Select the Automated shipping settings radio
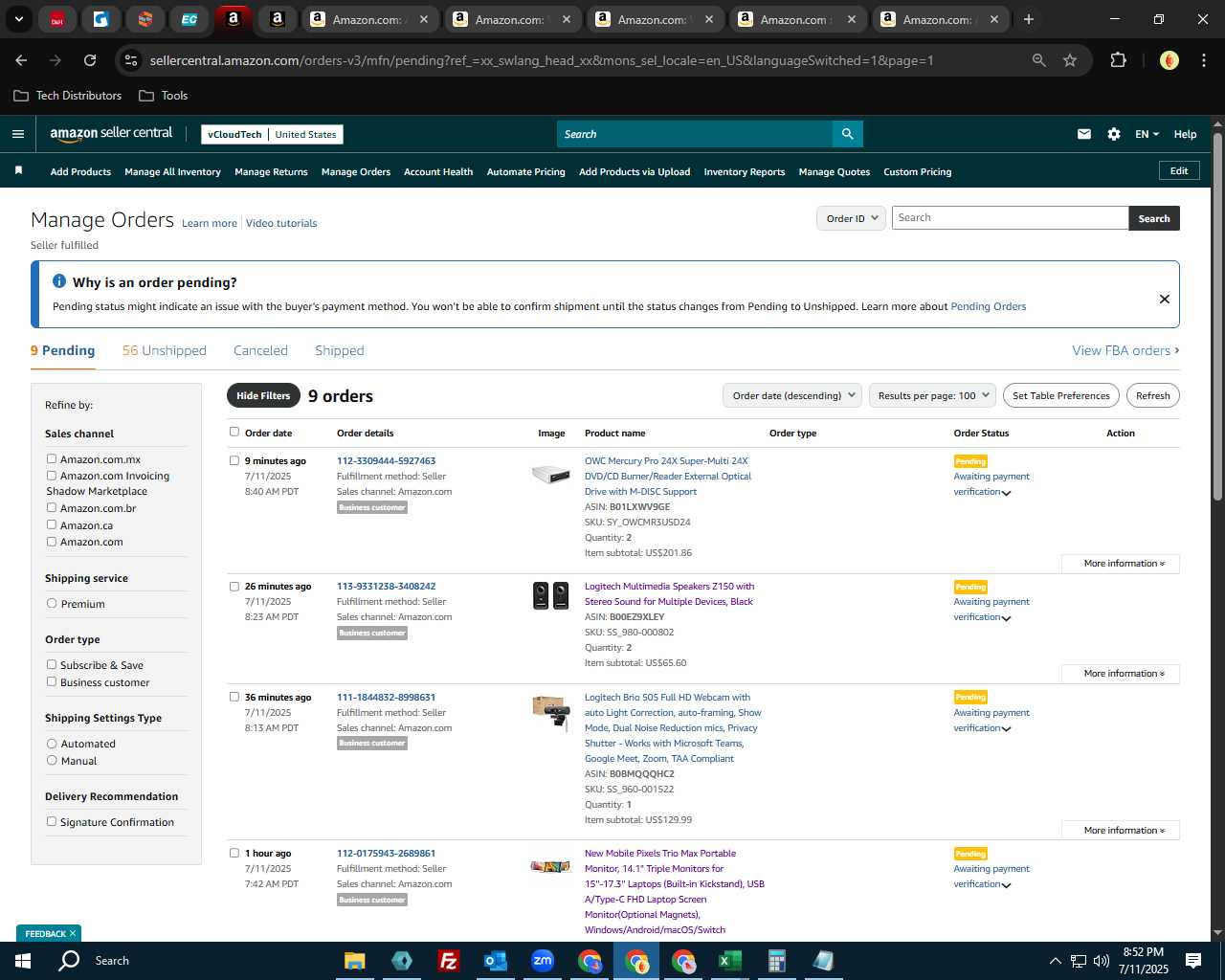The height and width of the screenshot is (980, 1225). click(x=52, y=743)
